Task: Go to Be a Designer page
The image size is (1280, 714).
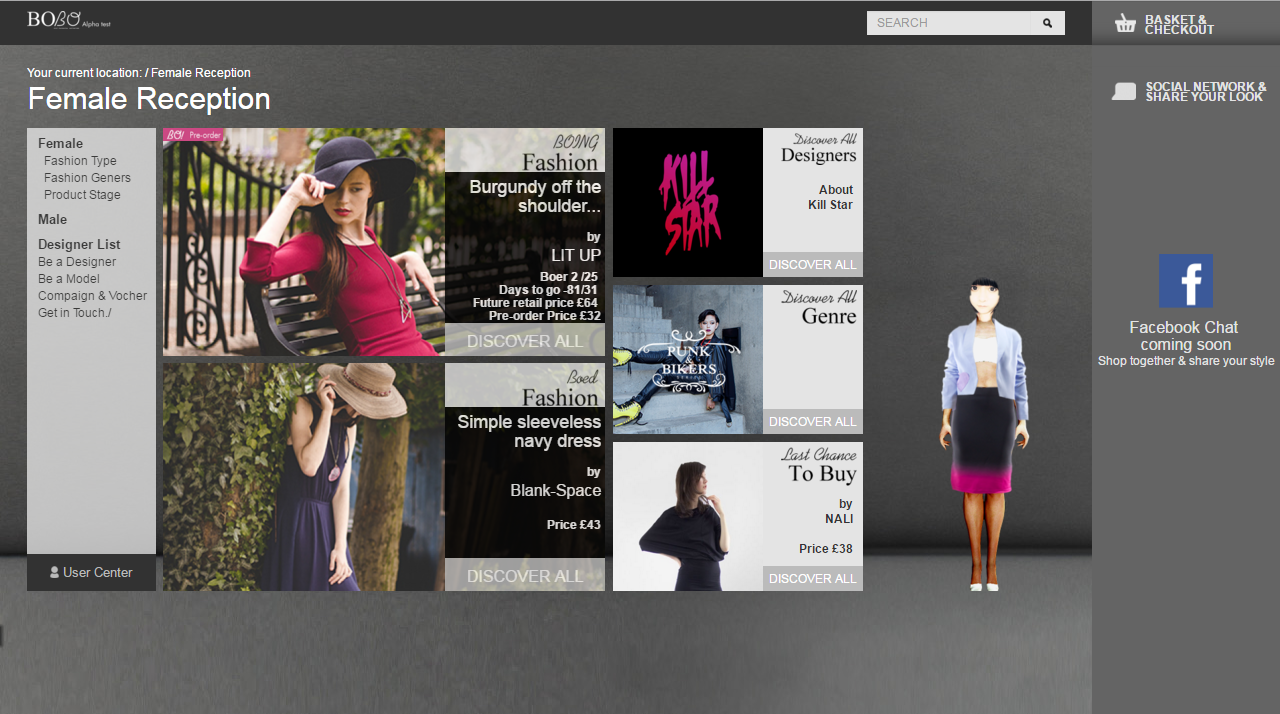Action: pos(77,262)
